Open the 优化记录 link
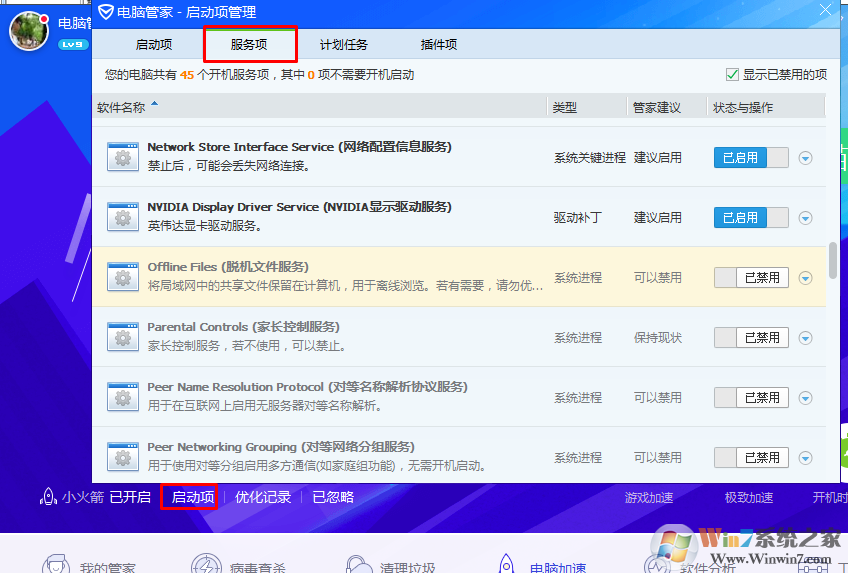 (263, 497)
